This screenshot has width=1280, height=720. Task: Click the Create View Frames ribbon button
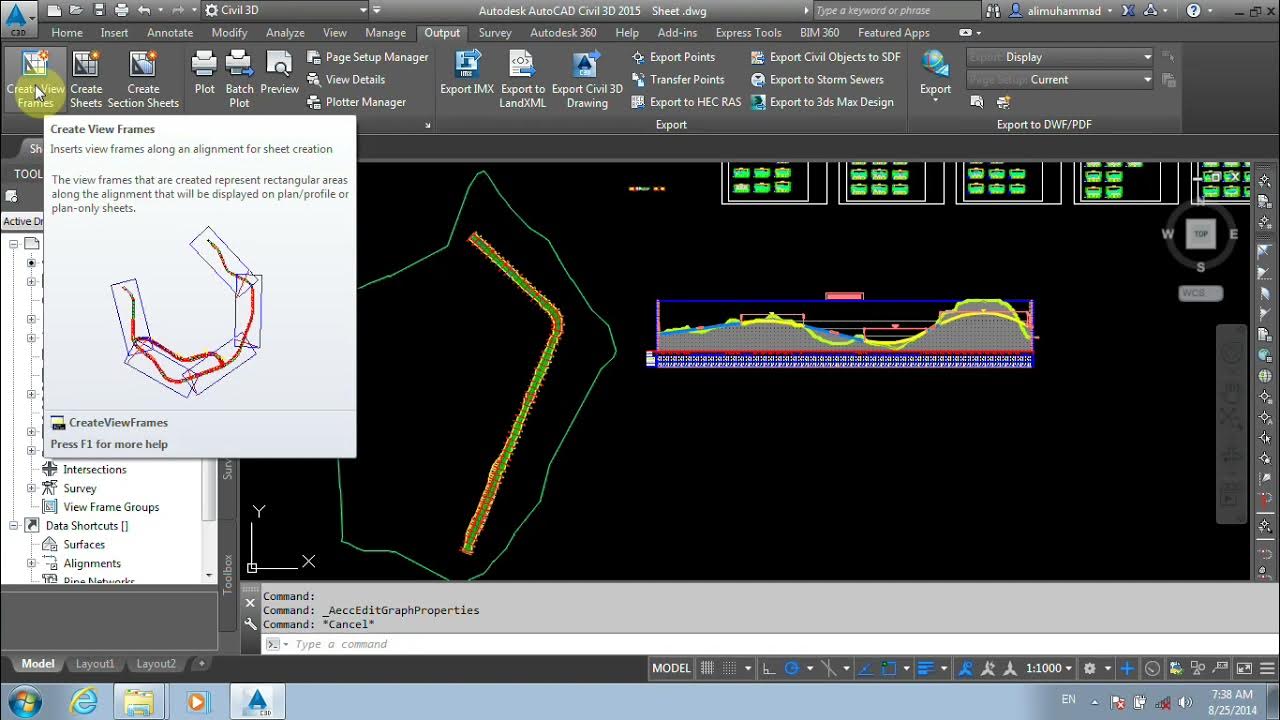(35, 79)
